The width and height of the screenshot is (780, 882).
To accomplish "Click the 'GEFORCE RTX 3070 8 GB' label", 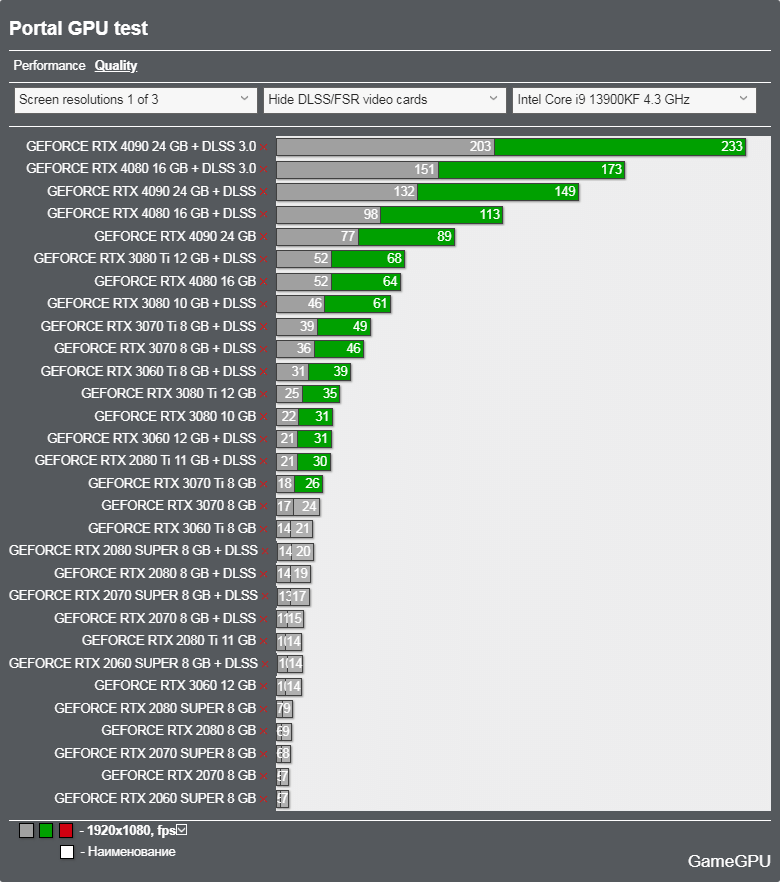I will (x=178, y=506).
